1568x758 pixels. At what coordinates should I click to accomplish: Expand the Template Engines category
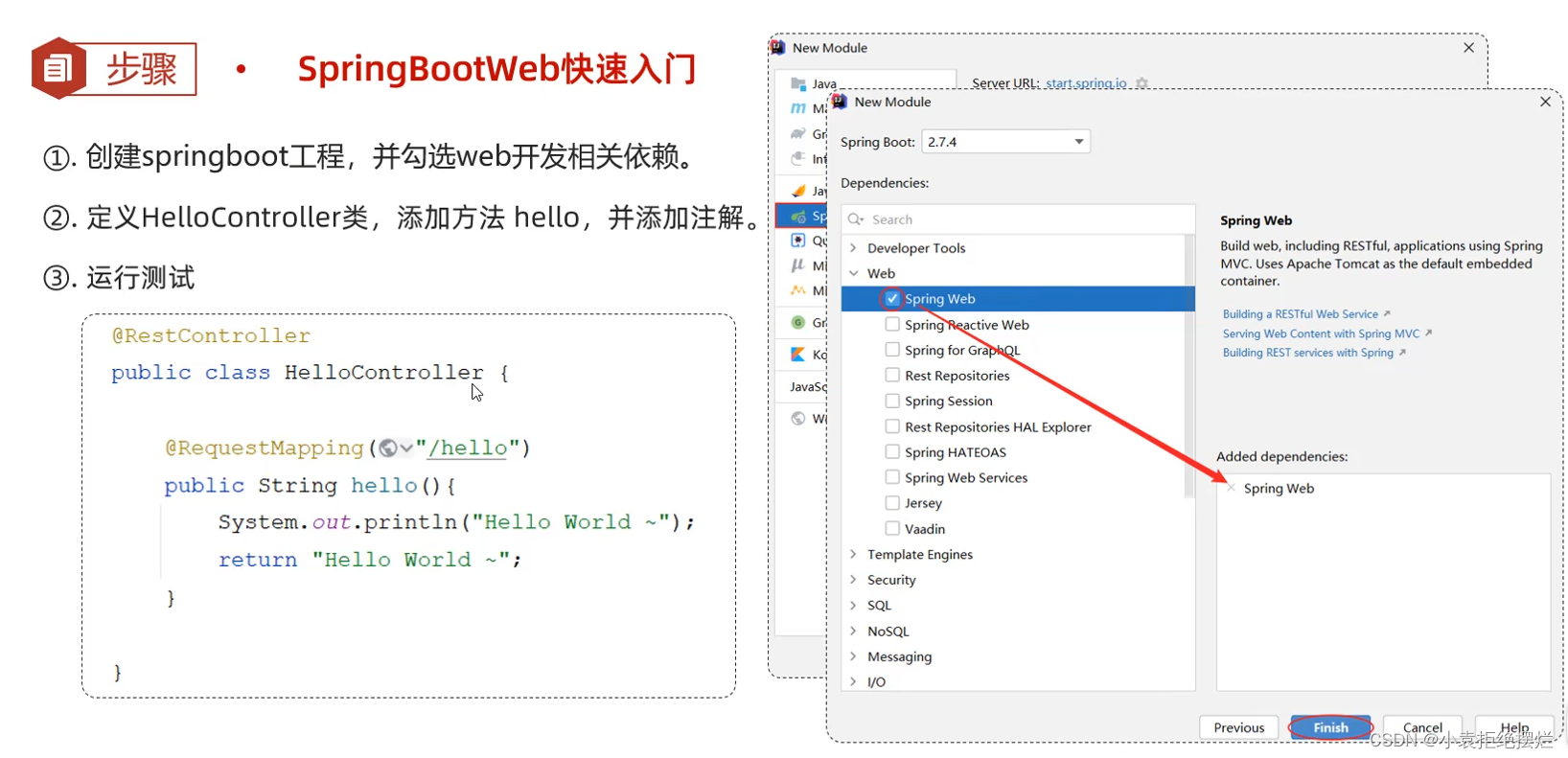[x=854, y=554]
